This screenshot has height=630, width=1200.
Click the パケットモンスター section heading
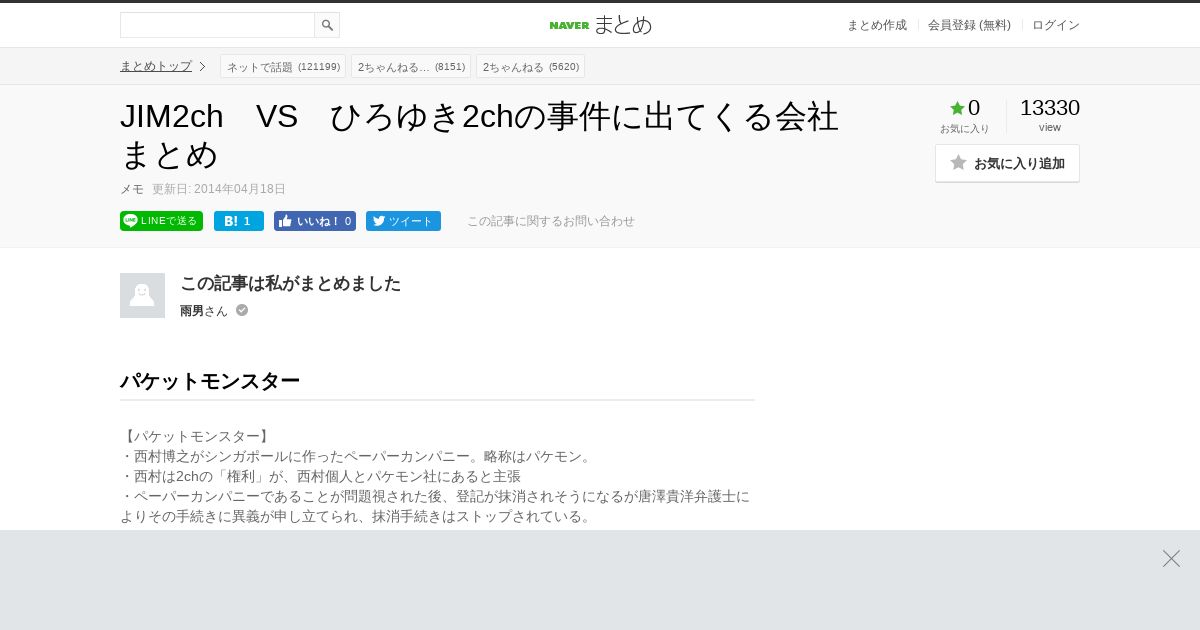[x=210, y=381]
